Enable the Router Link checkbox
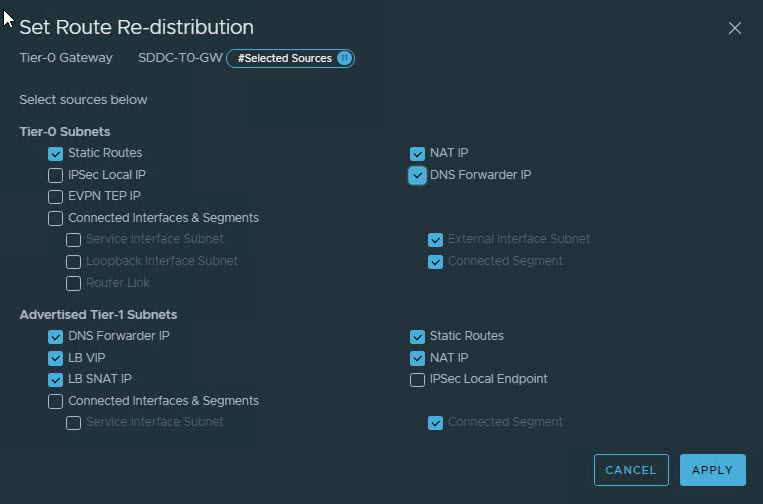Screen dimensions: 763x504 point(73,284)
